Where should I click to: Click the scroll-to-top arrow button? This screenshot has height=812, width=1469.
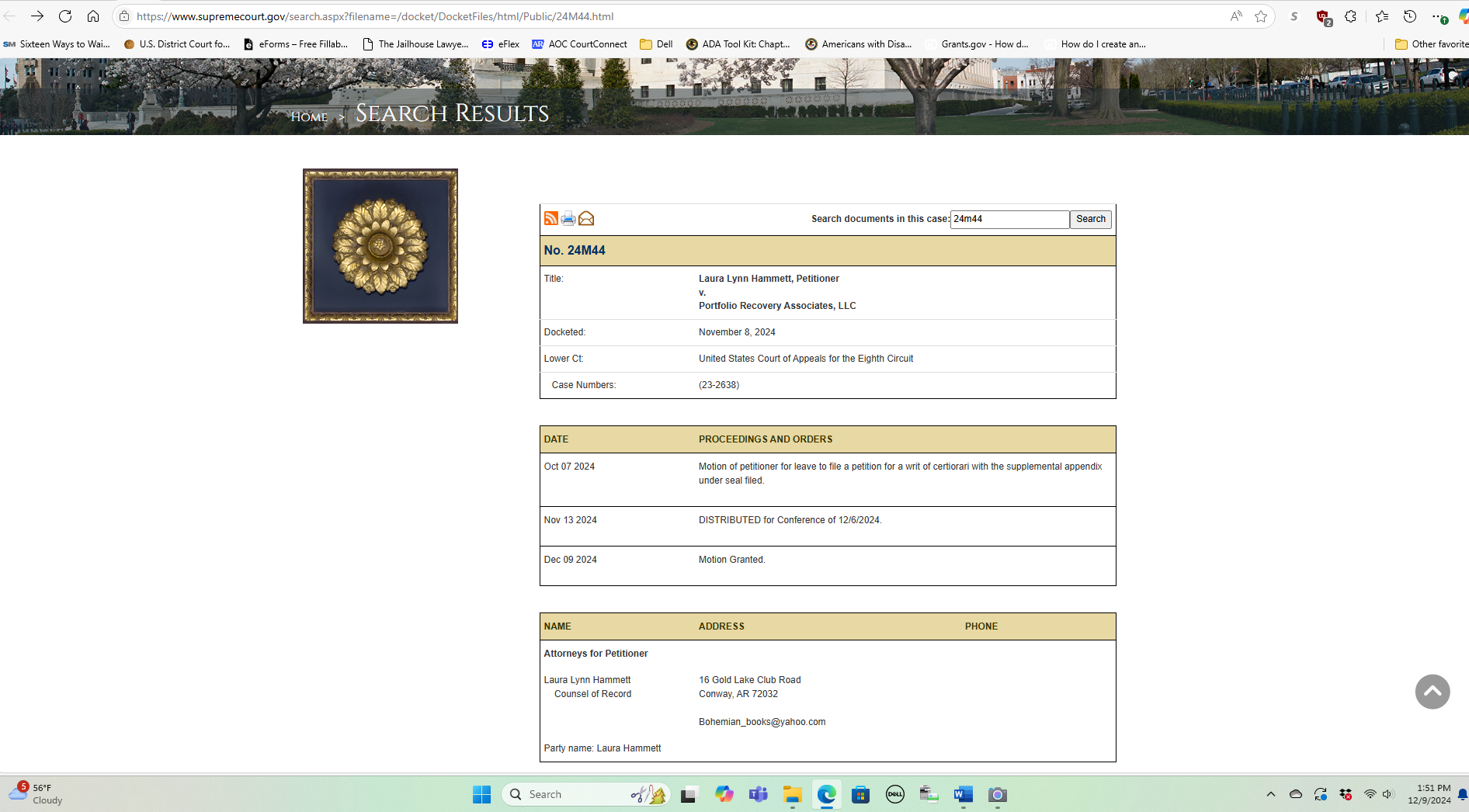tap(1432, 692)
